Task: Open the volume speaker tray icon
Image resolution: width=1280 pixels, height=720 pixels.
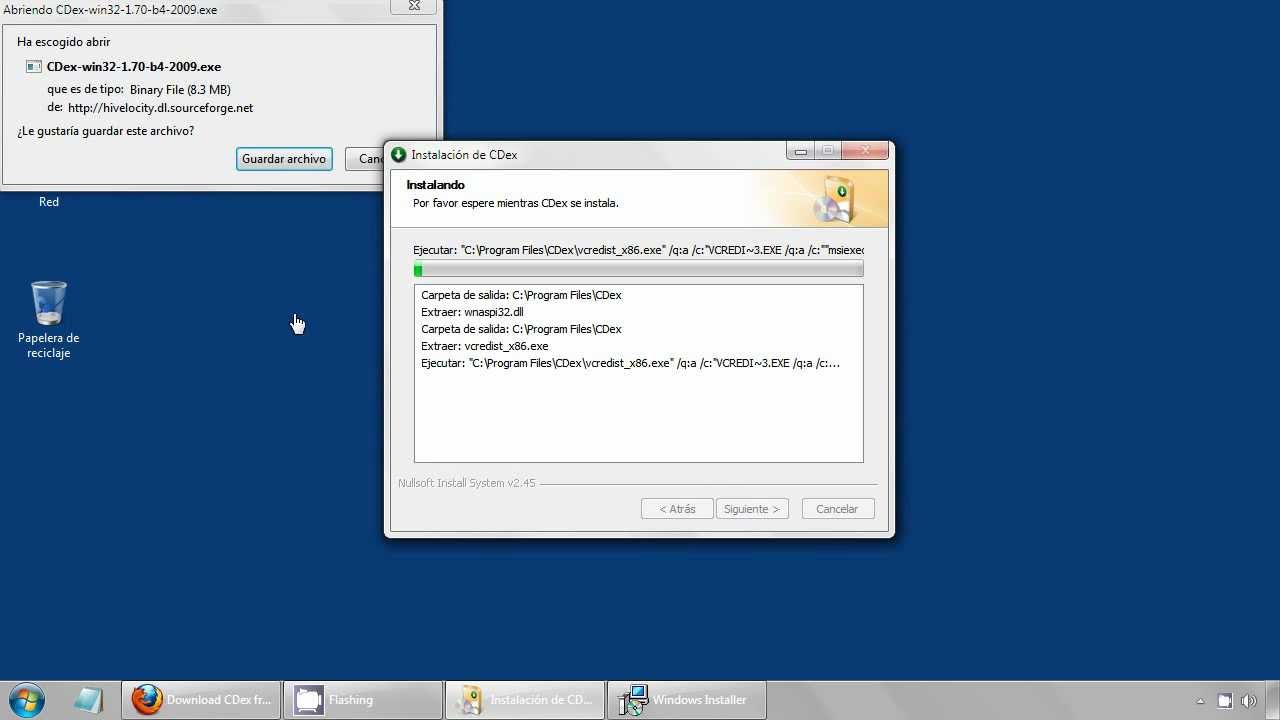Action: pos(1249,701)
